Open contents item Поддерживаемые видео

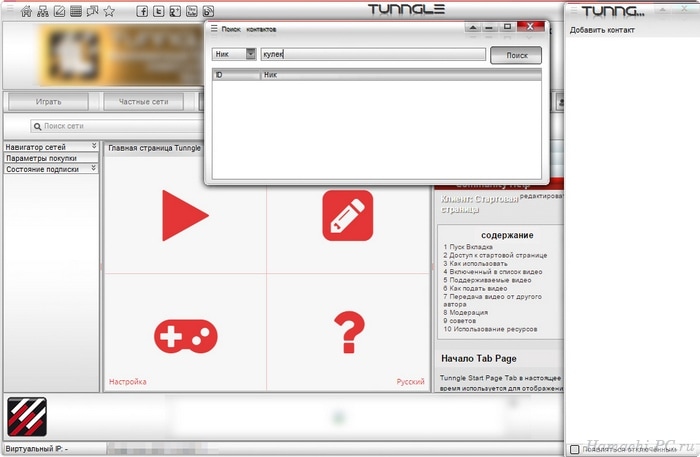[x=488, y=280]
